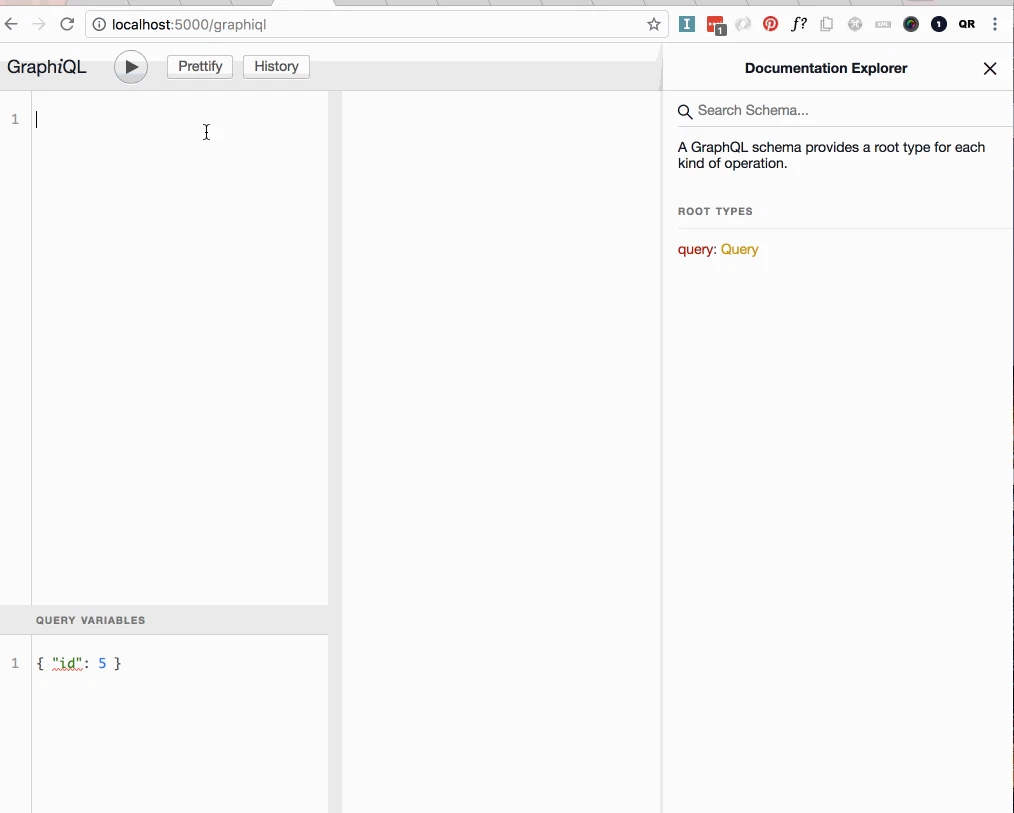Open the Chrome three-dot menu
This screenshot has height=813, width=1014.
(995, 25)
